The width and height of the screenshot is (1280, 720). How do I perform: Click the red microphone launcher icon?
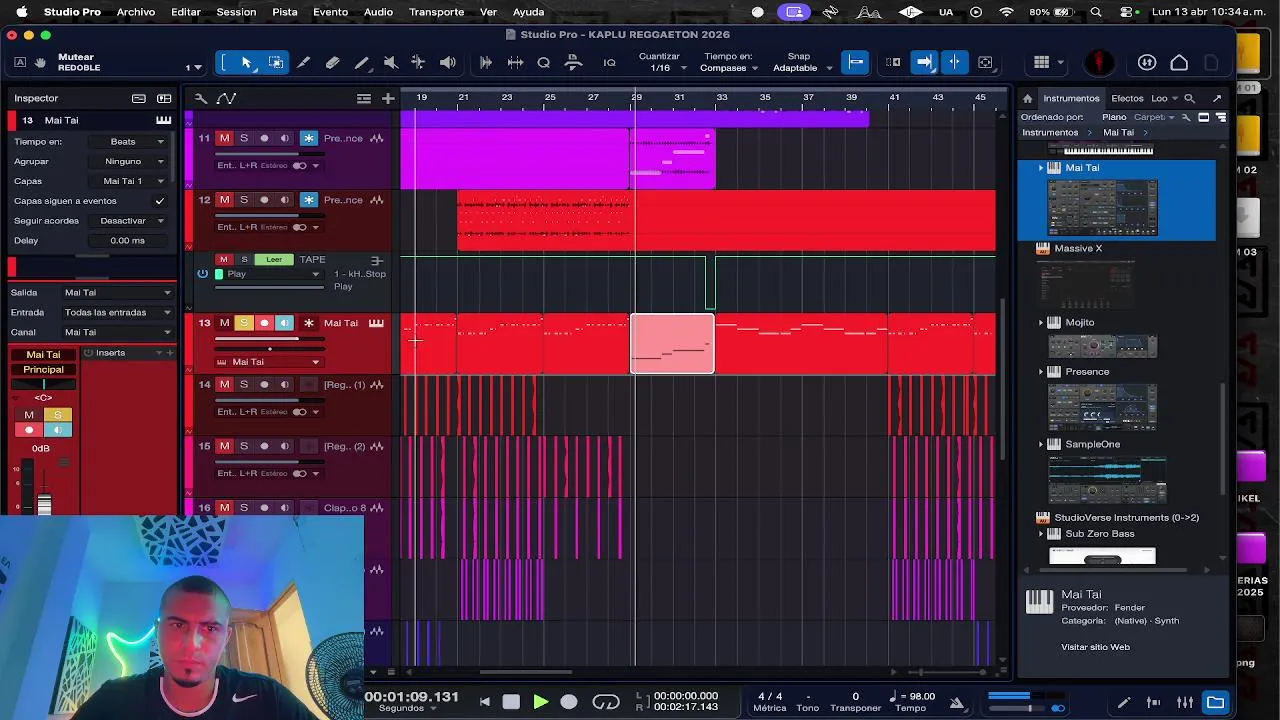(1100, 62)
